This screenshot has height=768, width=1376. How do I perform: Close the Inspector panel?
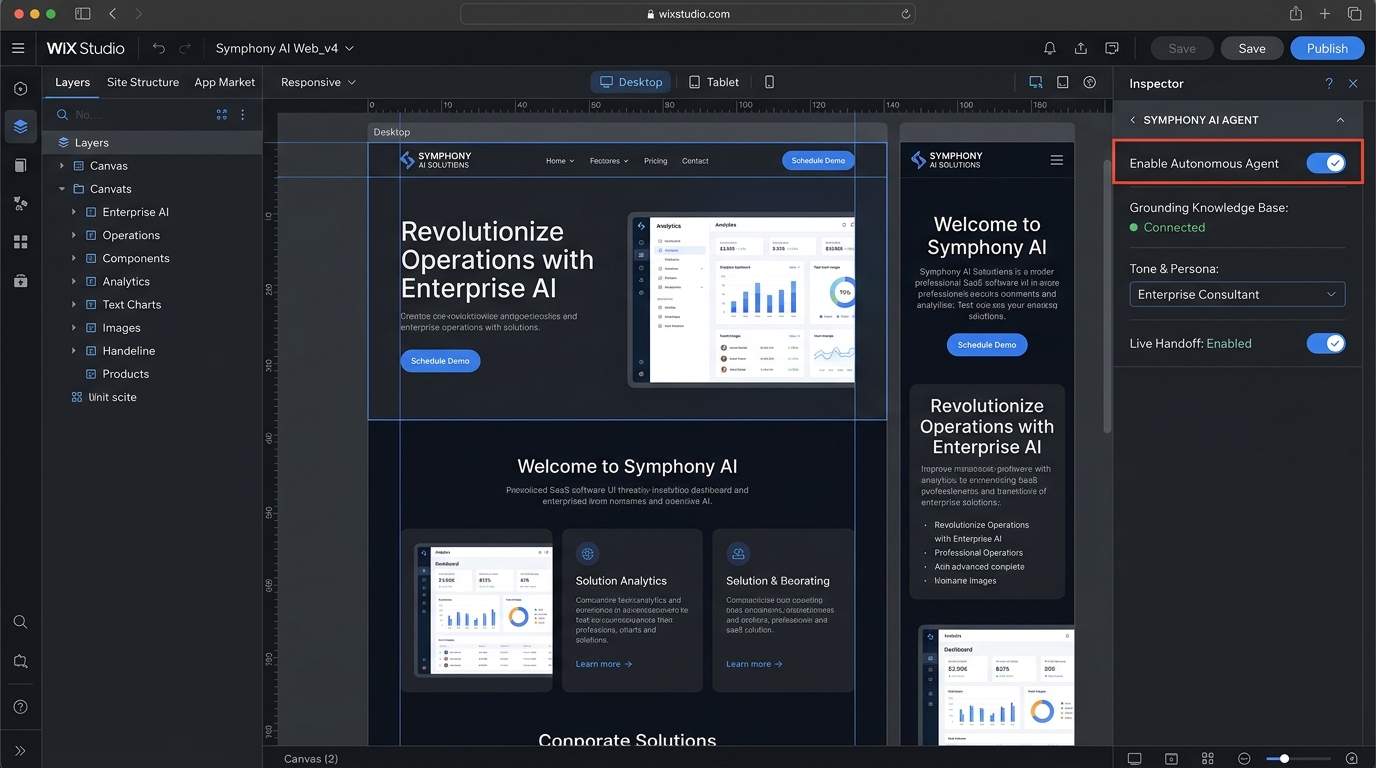1353,84
